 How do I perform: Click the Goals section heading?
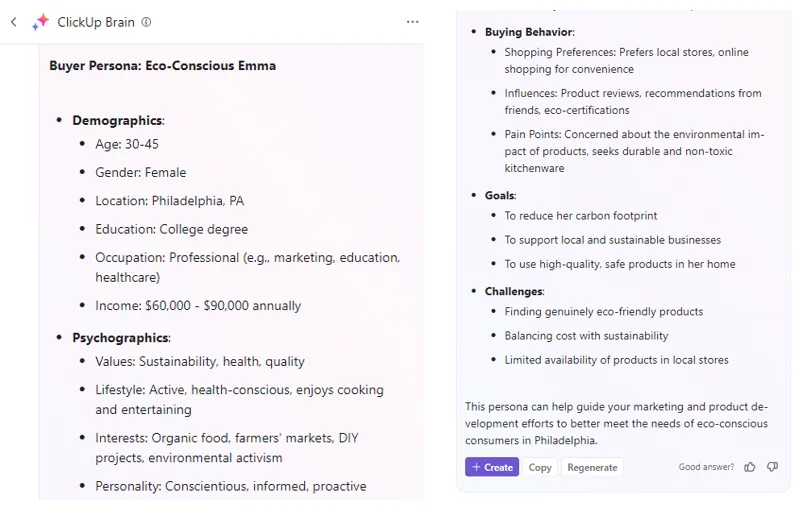[x=501, y=195]
